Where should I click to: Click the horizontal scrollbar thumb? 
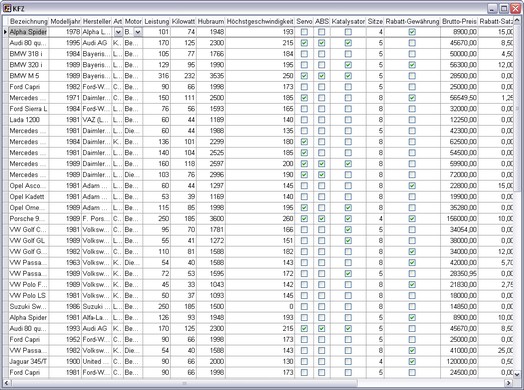click(184, 383)
